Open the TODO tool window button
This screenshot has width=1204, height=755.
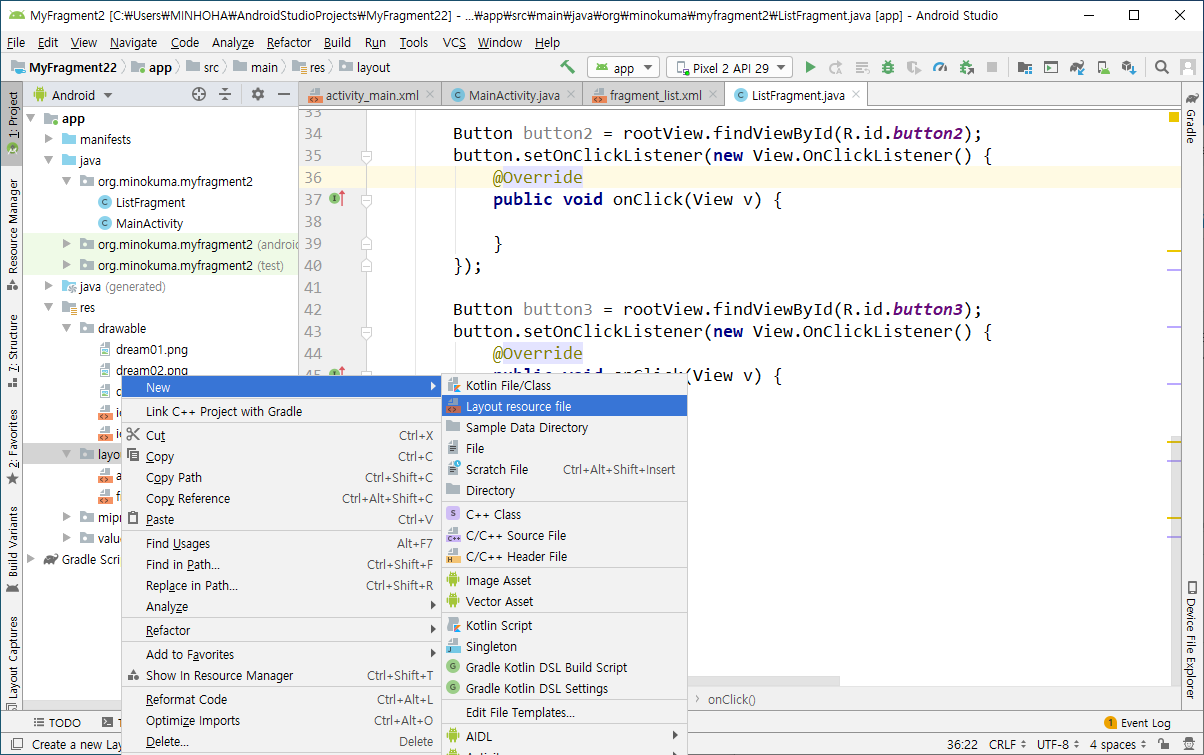pyautogui.click(x=57, y=723)
